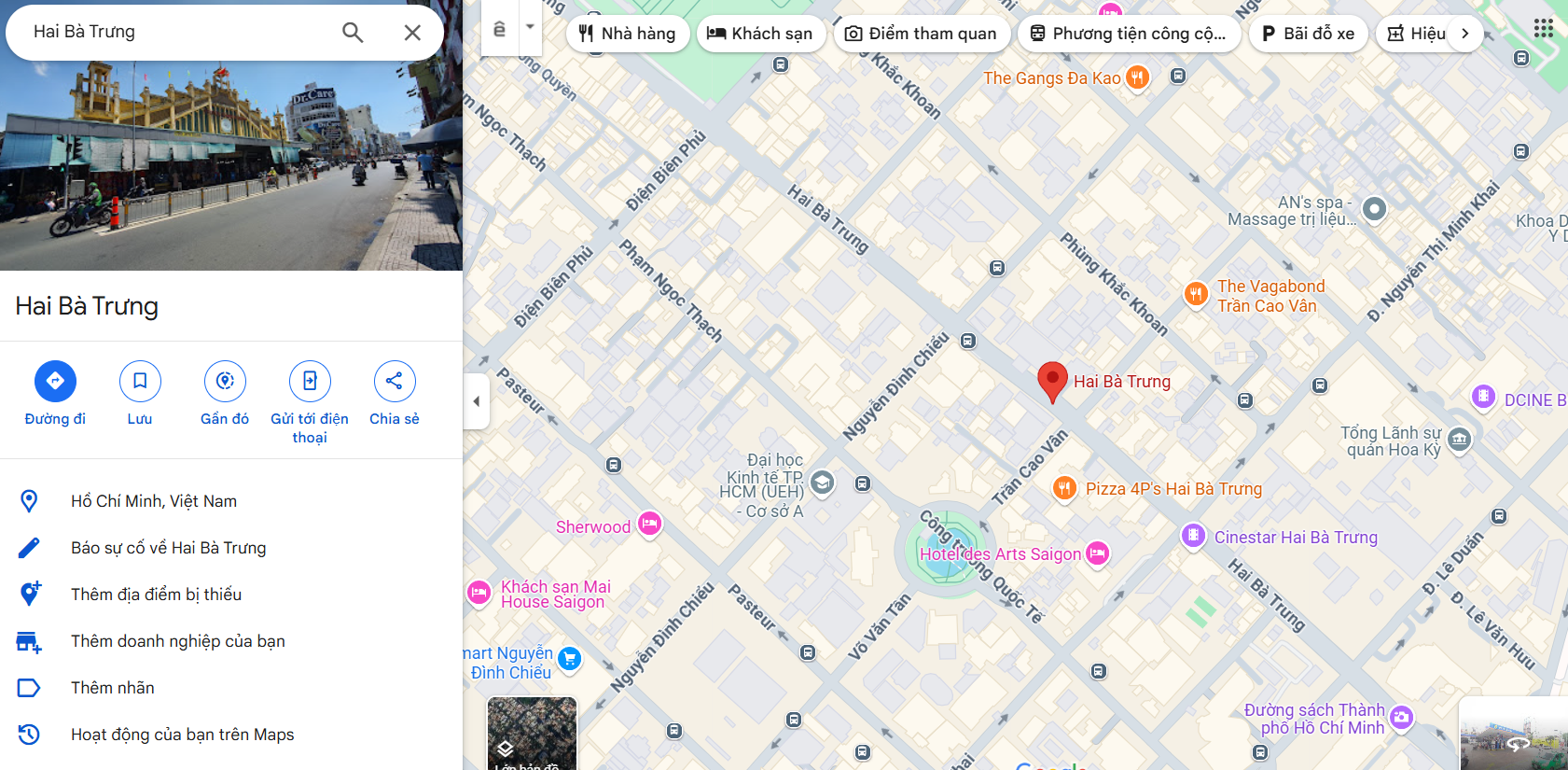Select the Khách sạn filter chip

761,34
